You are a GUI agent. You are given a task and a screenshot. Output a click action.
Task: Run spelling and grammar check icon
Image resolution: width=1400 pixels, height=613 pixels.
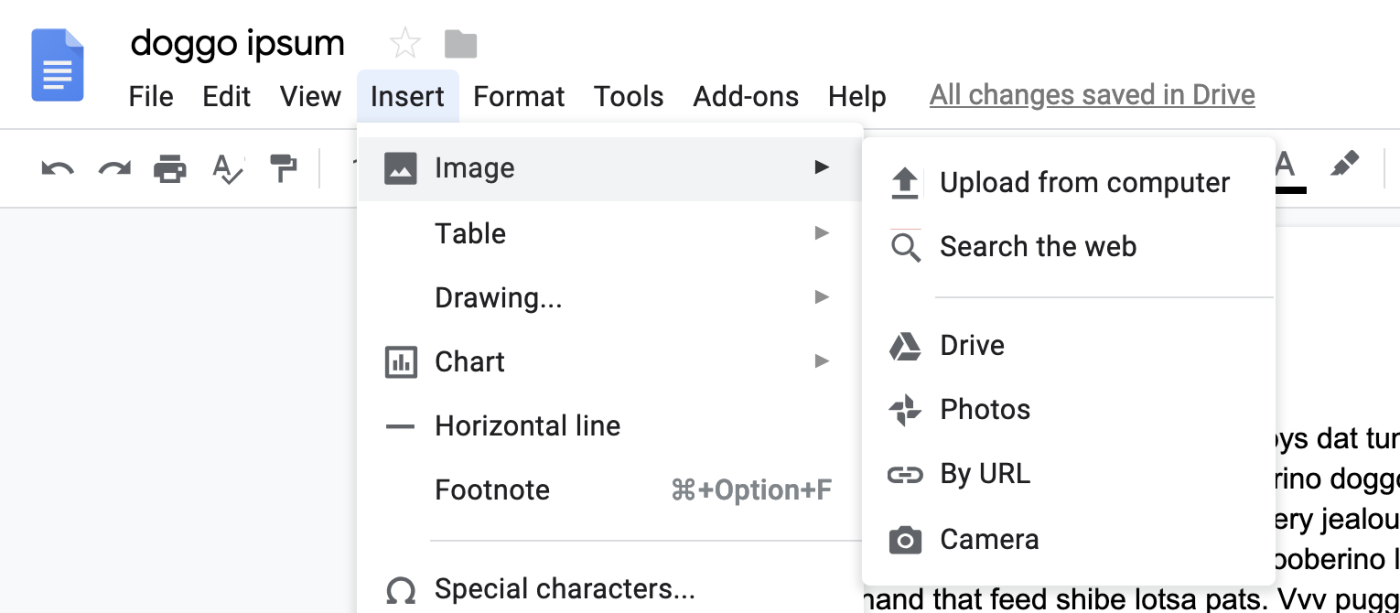pyautogui.click(x=228, y=168)
